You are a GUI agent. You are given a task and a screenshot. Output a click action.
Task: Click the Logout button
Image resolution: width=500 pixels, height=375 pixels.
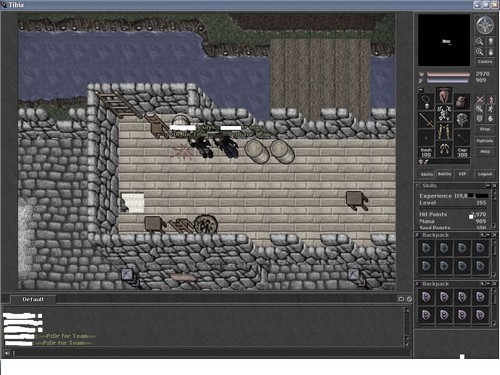point(485,174)
